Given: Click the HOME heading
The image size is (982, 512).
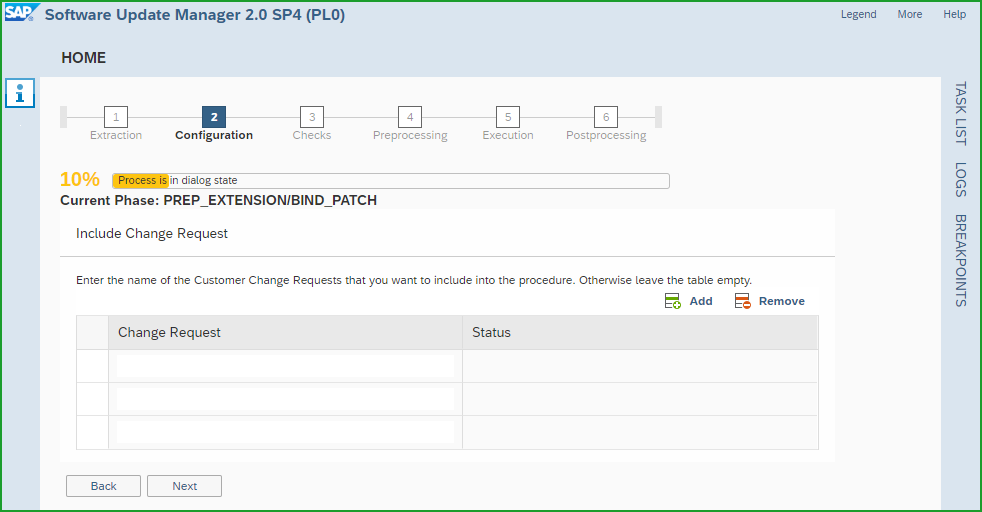Looking at the screenshot, I should [x=84, y=58].
